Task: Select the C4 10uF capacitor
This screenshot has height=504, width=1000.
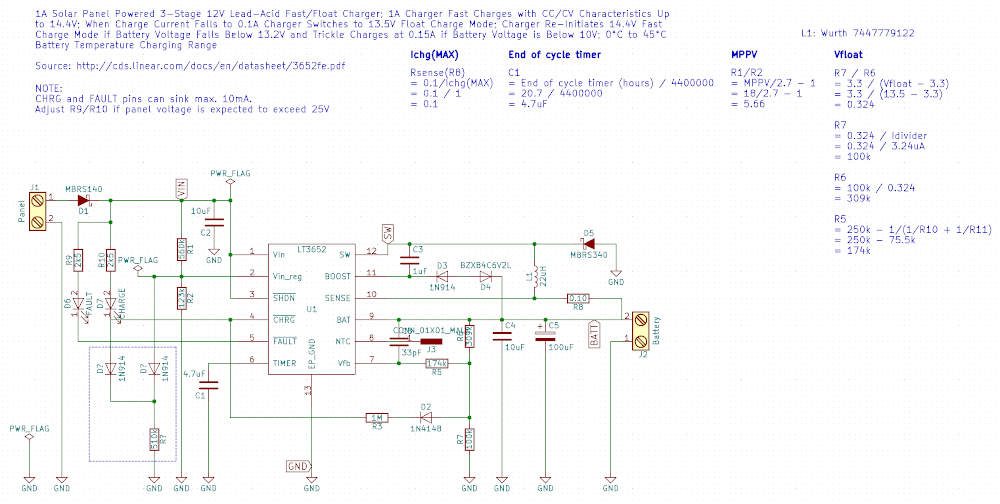Action: [x=502, y=336]
